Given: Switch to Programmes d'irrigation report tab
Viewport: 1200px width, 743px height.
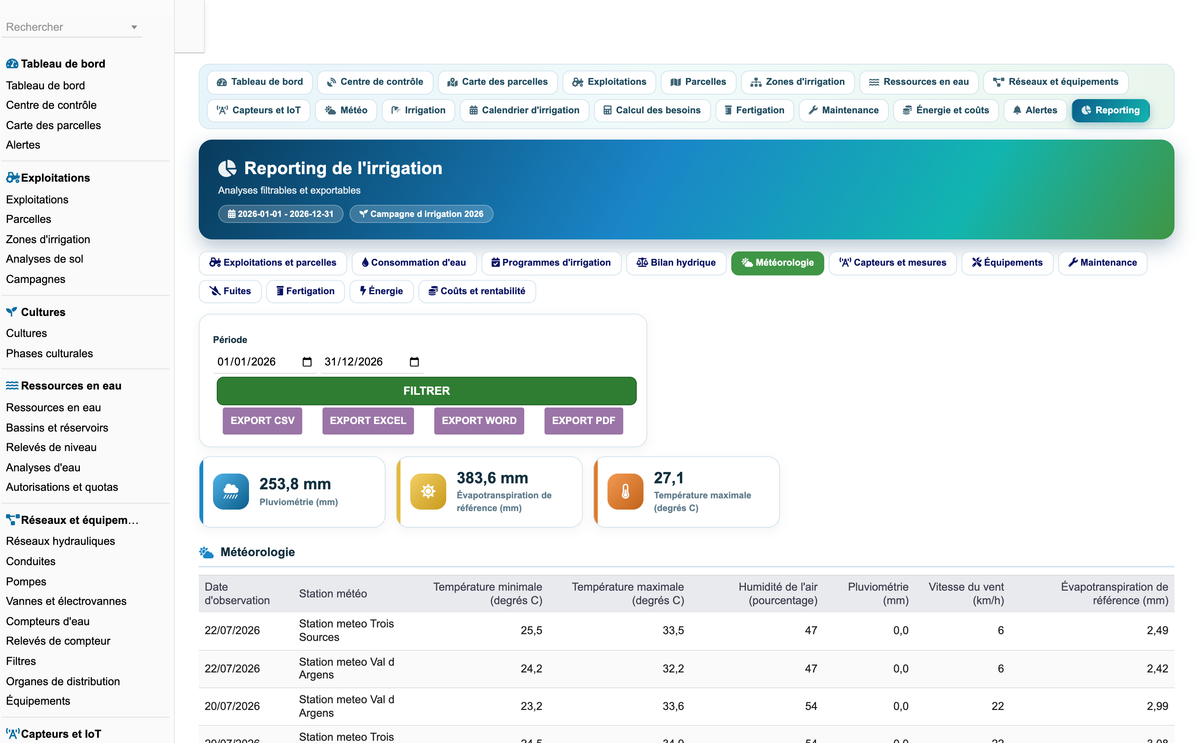Looking at the screenshot, I should 551,263.
